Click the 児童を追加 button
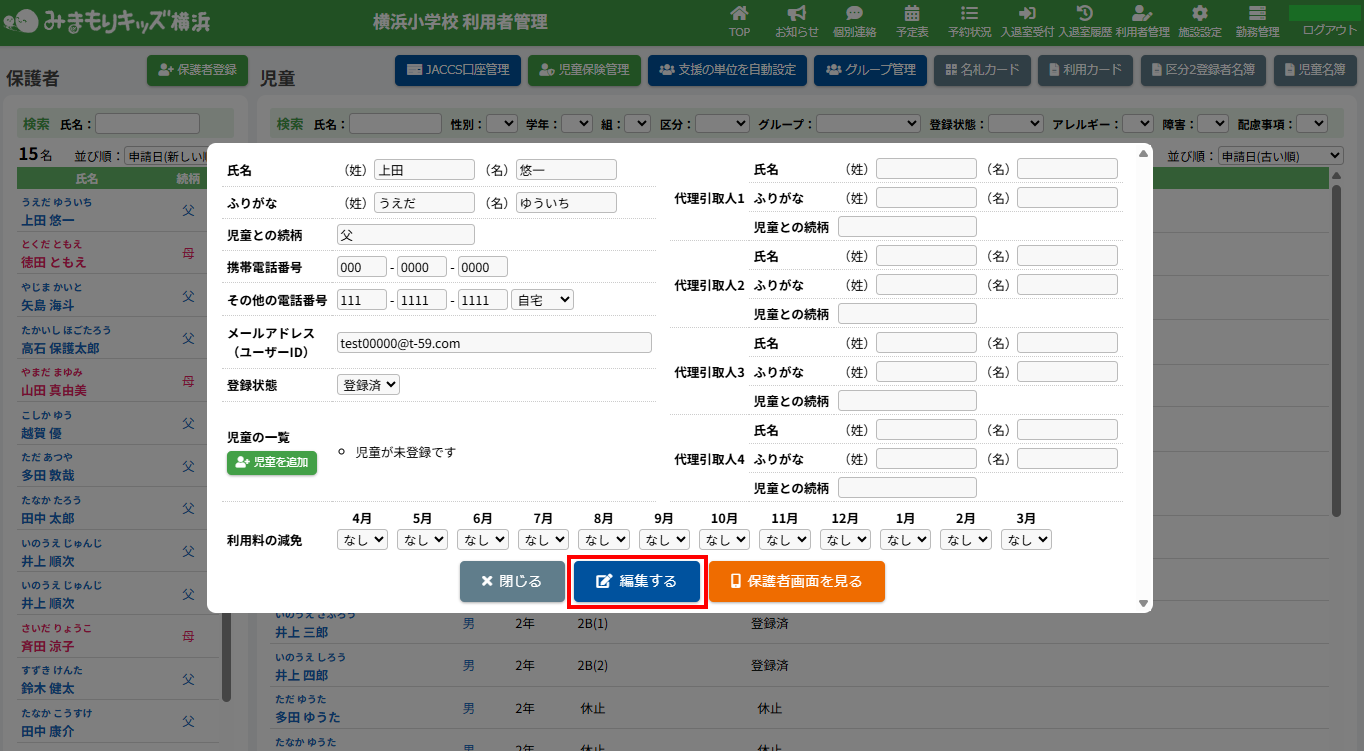 (272, 462)
